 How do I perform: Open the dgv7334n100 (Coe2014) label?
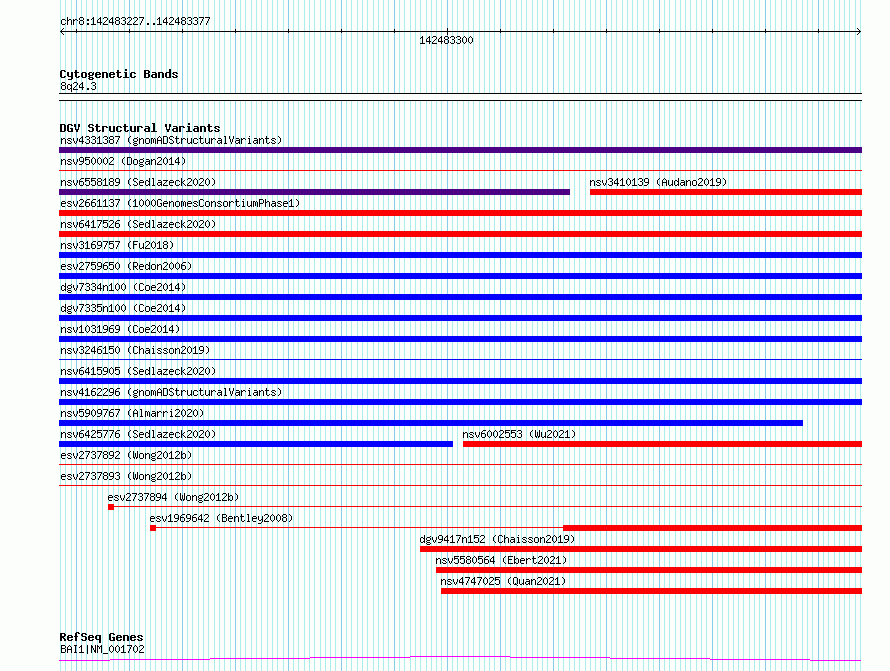(123, 287)
